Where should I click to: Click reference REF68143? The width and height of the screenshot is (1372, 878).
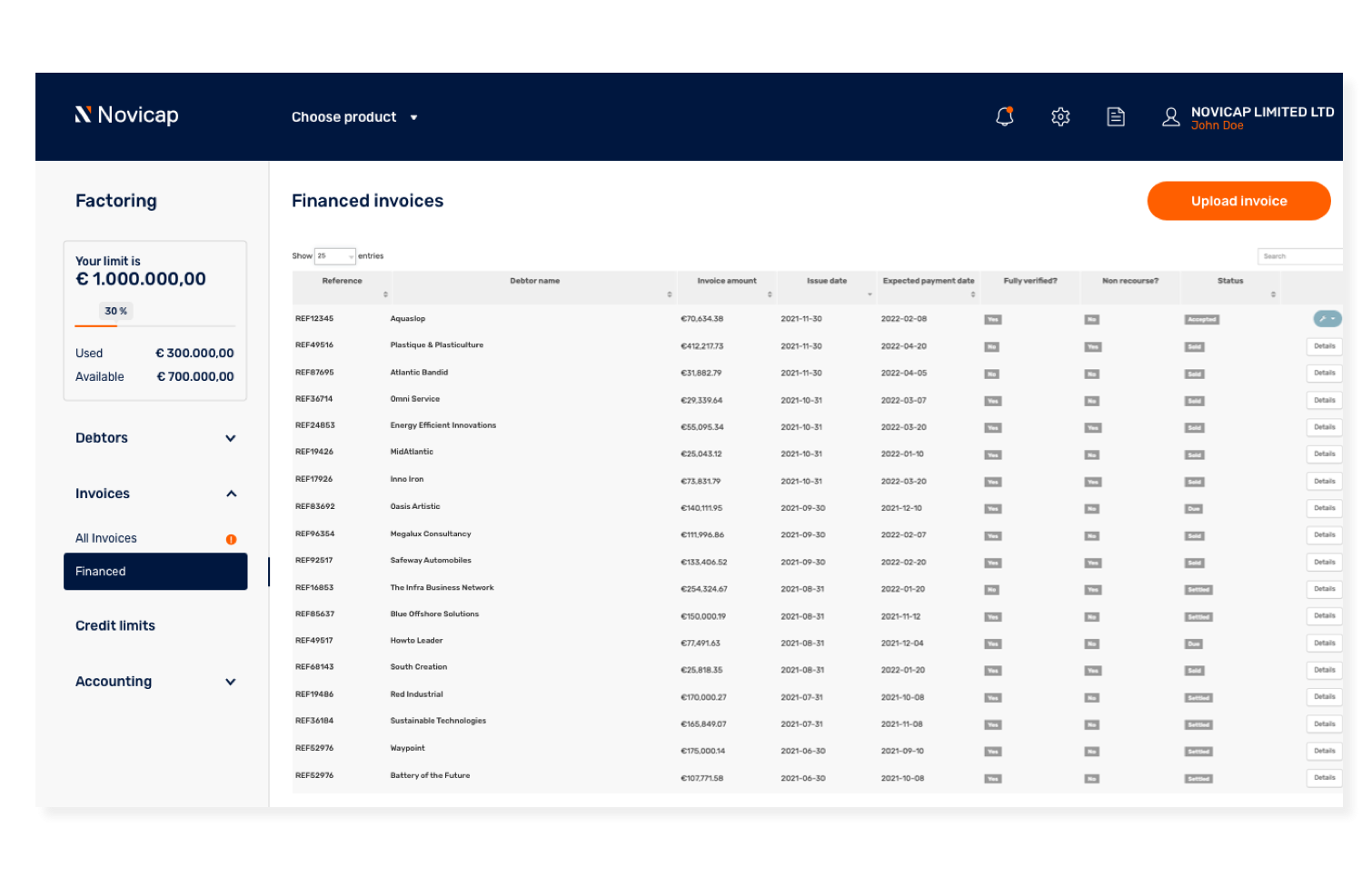tap(314, 667)
